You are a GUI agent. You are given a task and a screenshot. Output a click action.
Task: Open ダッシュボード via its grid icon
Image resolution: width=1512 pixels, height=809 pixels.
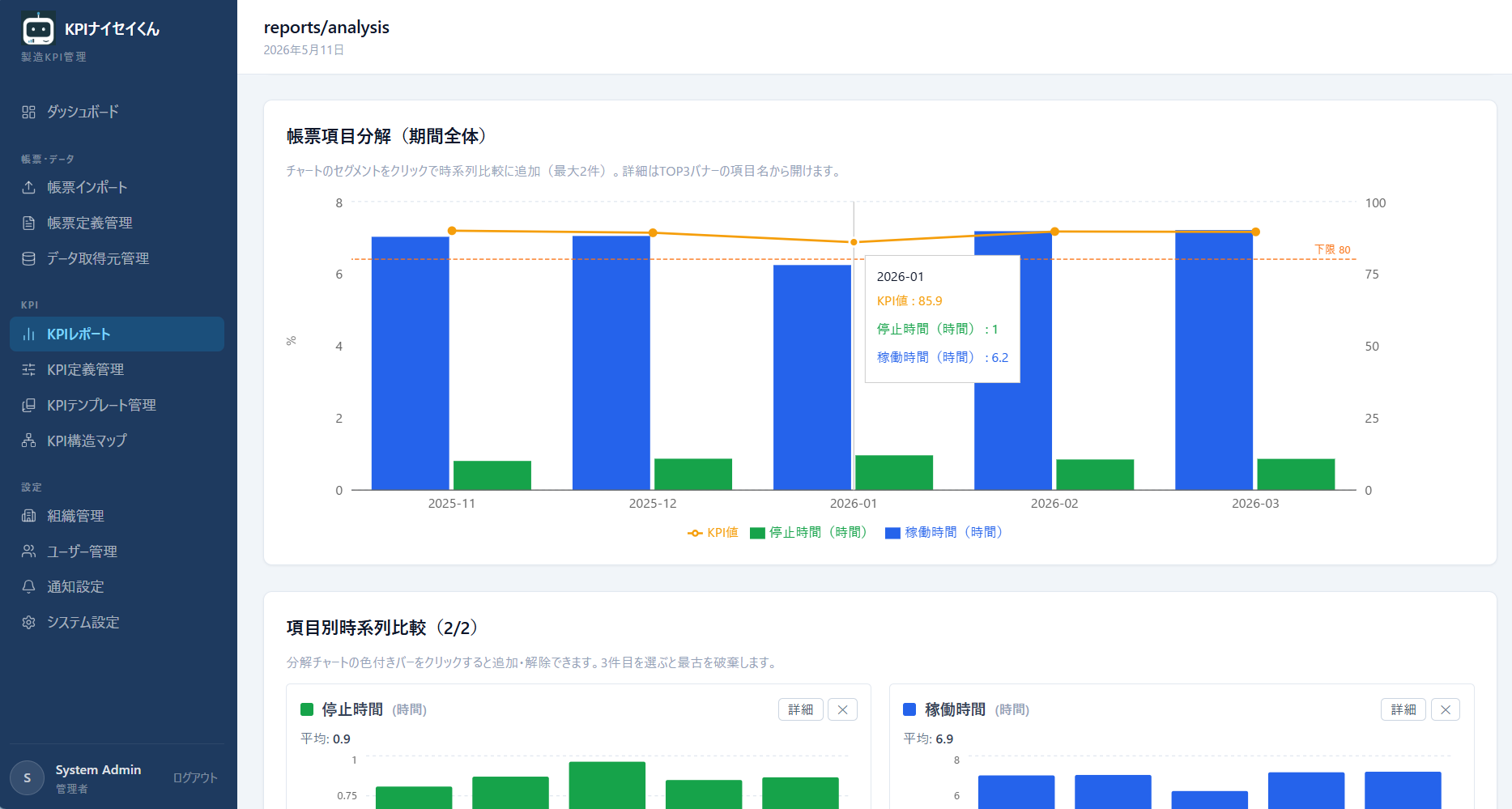point(28,112)
